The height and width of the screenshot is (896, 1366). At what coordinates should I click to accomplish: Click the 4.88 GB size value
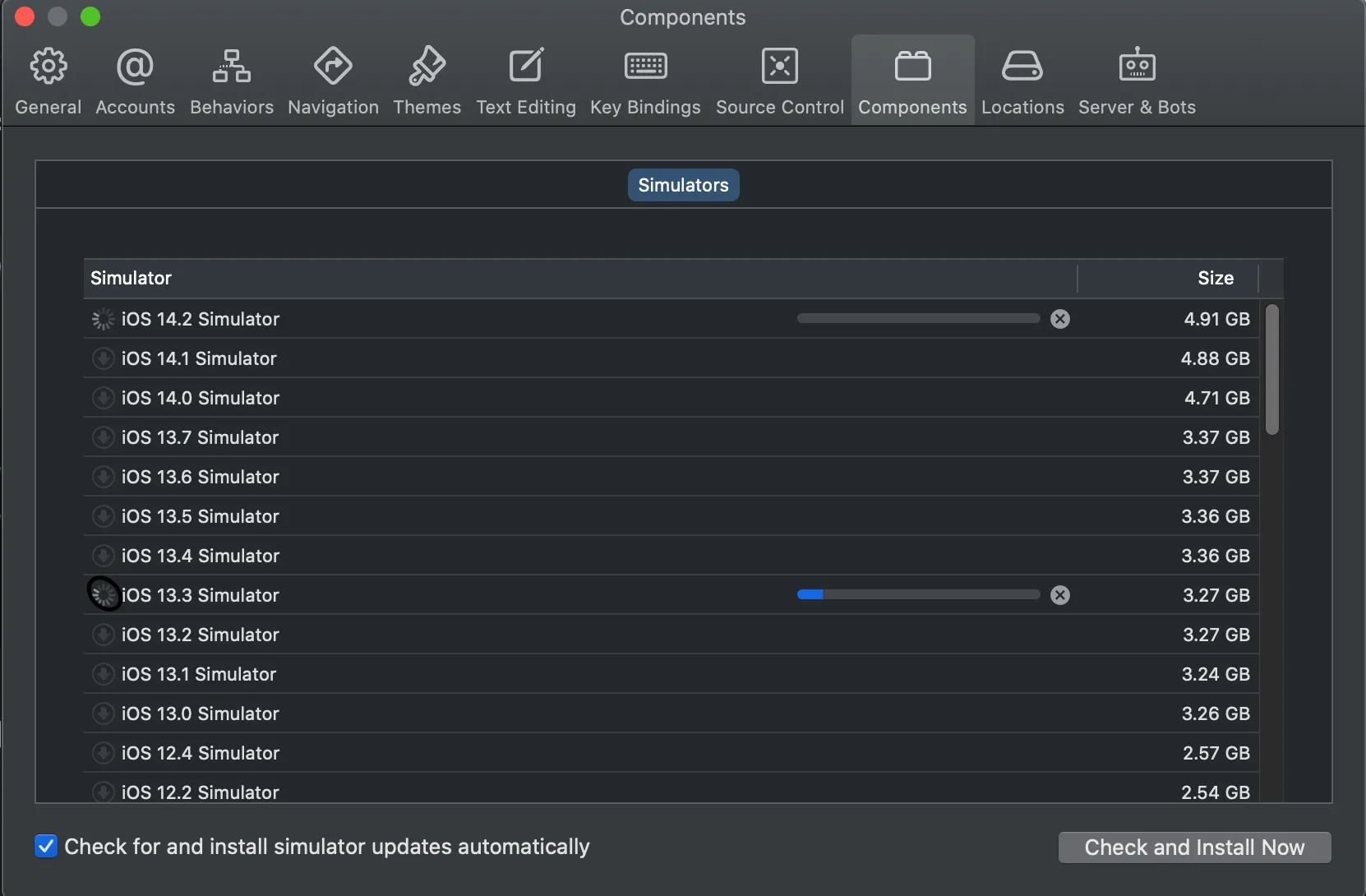point(1216,358)
